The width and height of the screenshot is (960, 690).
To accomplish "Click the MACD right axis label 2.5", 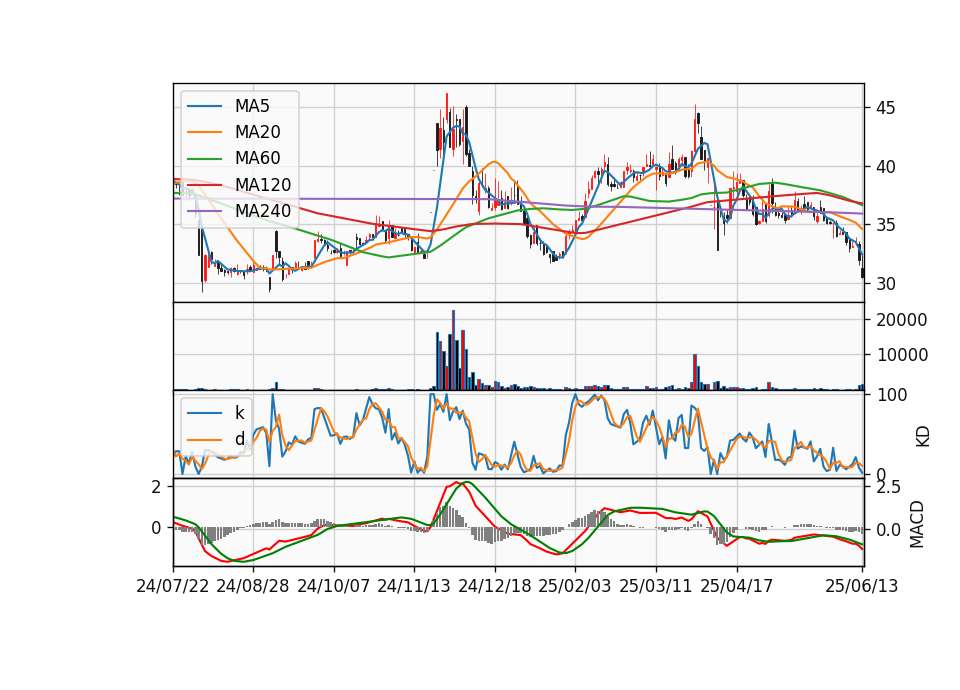I will [888, 488].
